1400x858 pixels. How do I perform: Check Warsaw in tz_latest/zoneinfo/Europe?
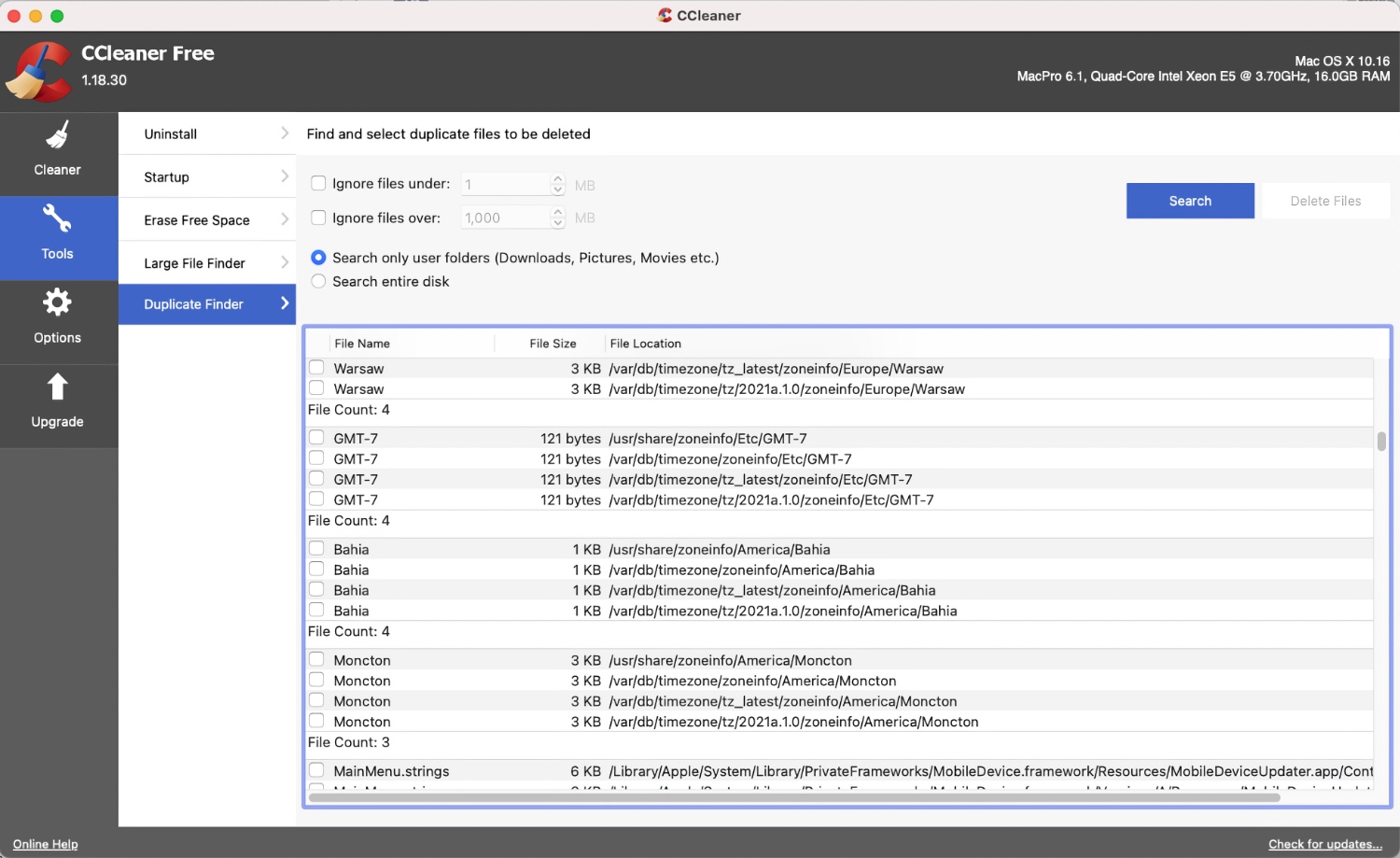(316, 368)
